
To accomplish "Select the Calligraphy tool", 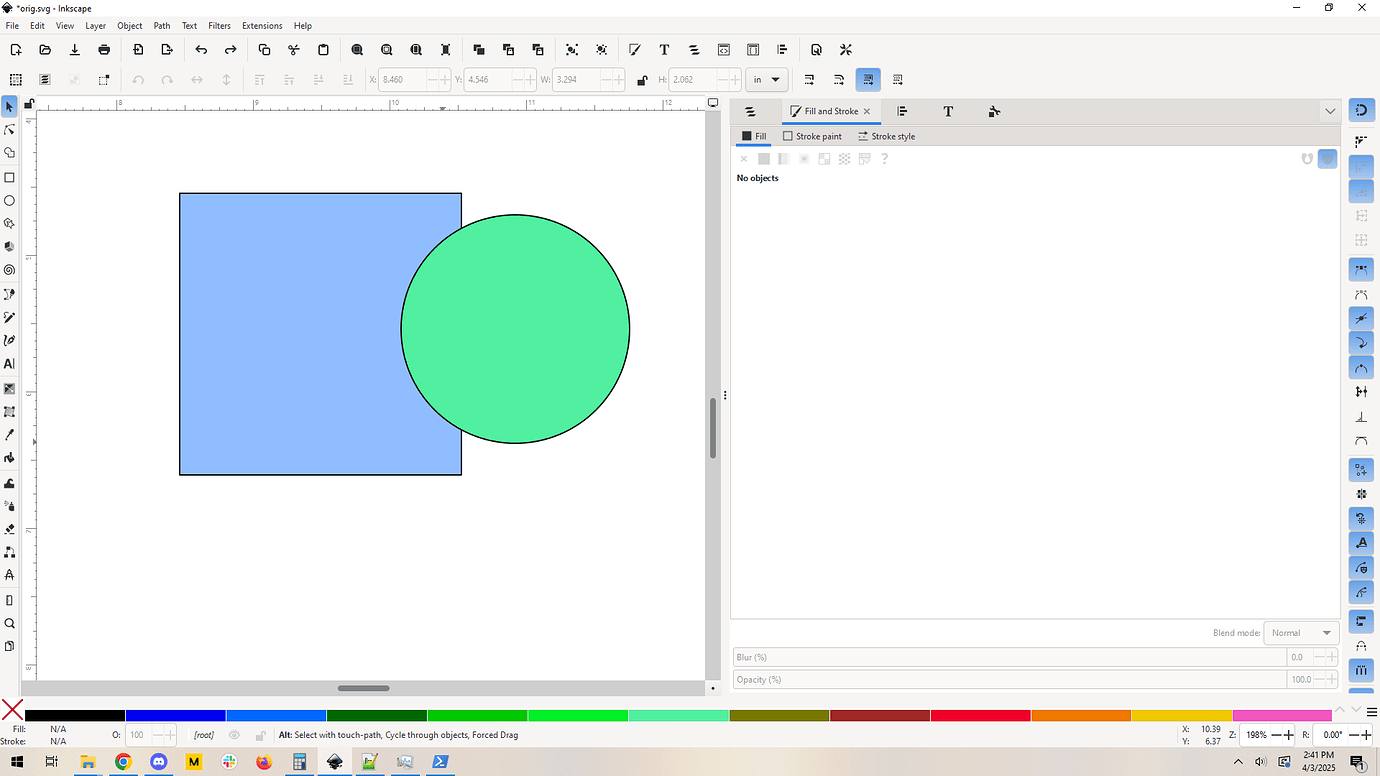I will 10,340.
